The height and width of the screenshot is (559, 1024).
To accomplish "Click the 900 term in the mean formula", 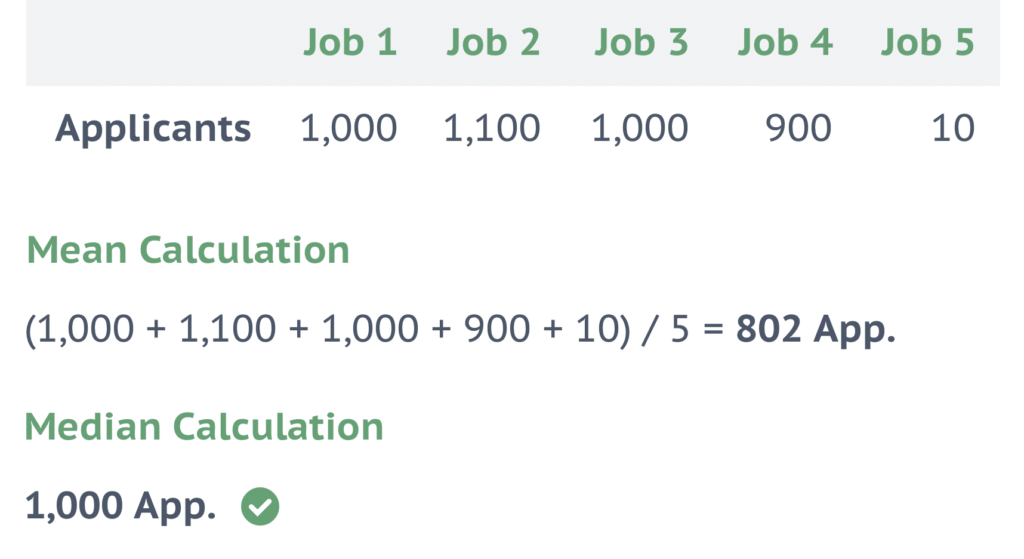I will 497,329.
